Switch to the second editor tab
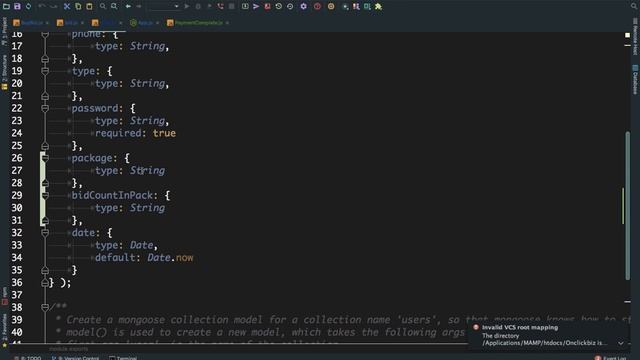Screen dimensions: 640x360 (x=70, y=23)
